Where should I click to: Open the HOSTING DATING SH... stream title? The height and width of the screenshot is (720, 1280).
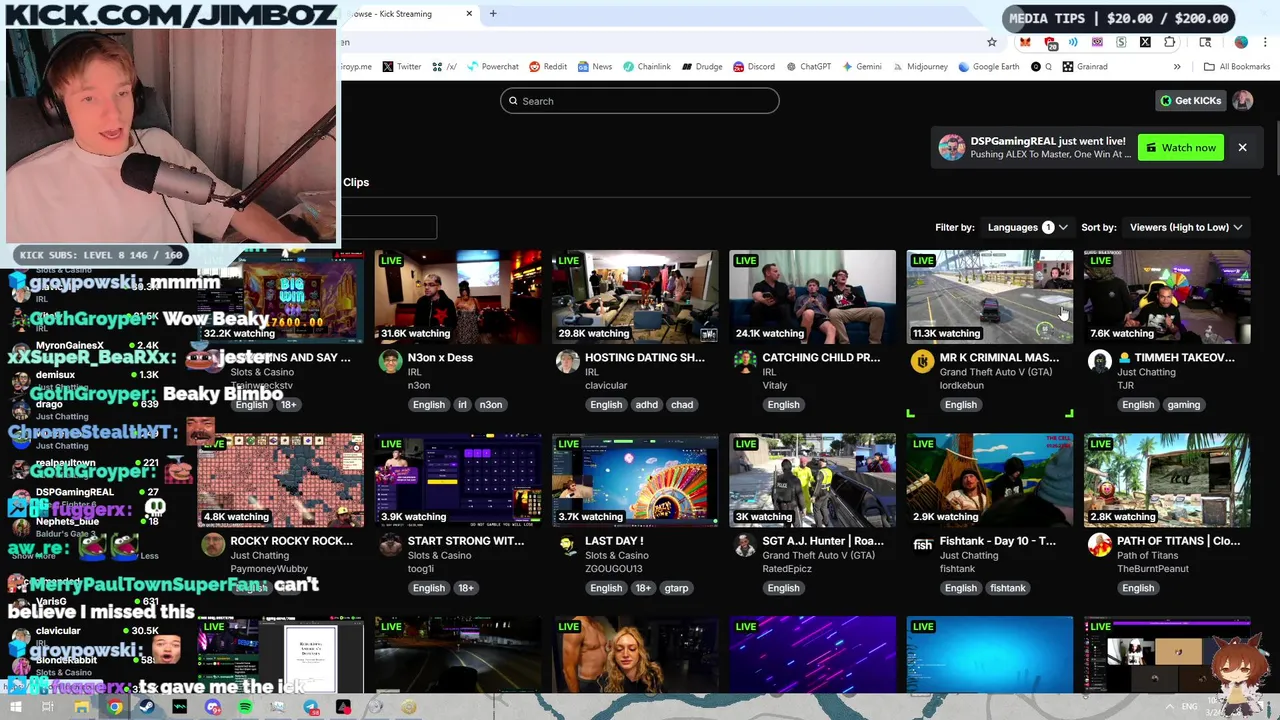644,358
